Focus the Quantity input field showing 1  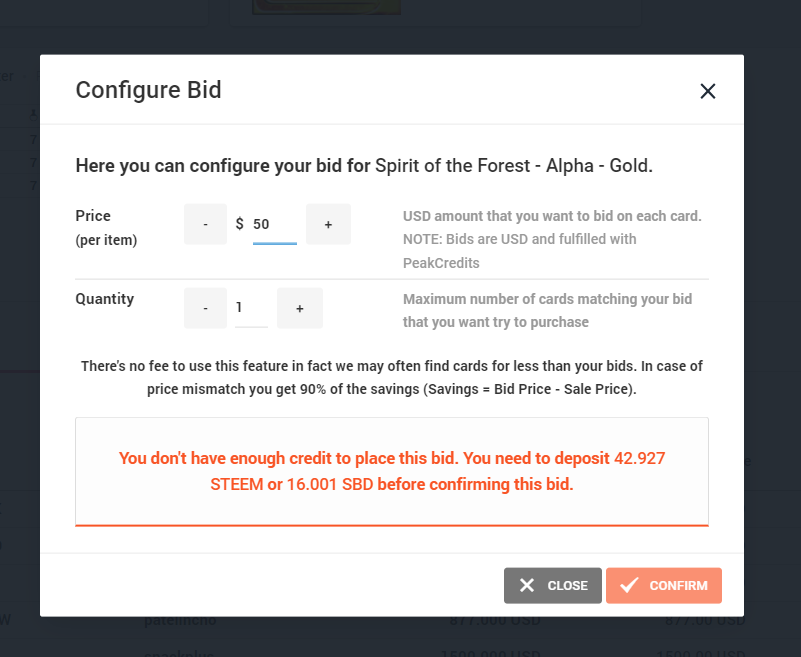[x=250, y=308]
